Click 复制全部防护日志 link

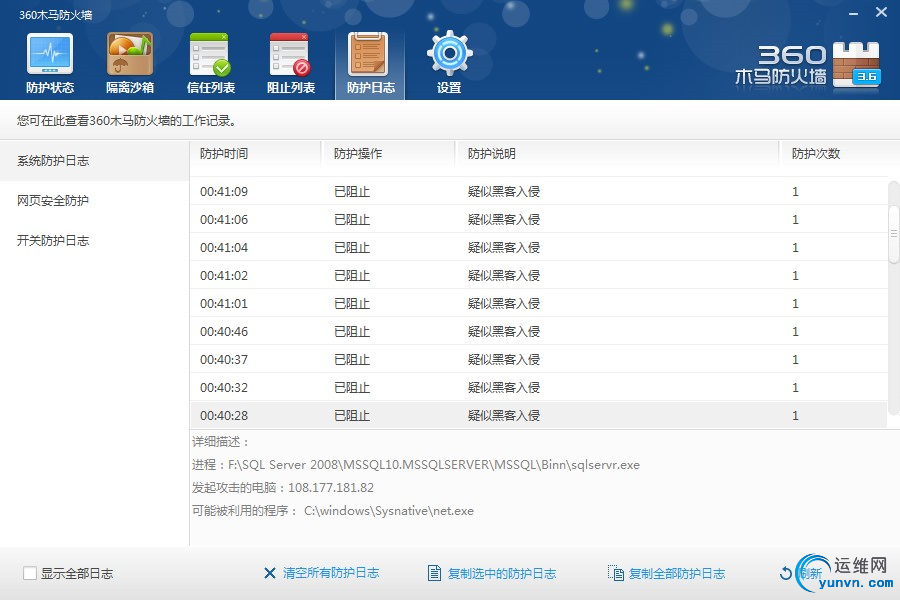click(x=677, y=573)
